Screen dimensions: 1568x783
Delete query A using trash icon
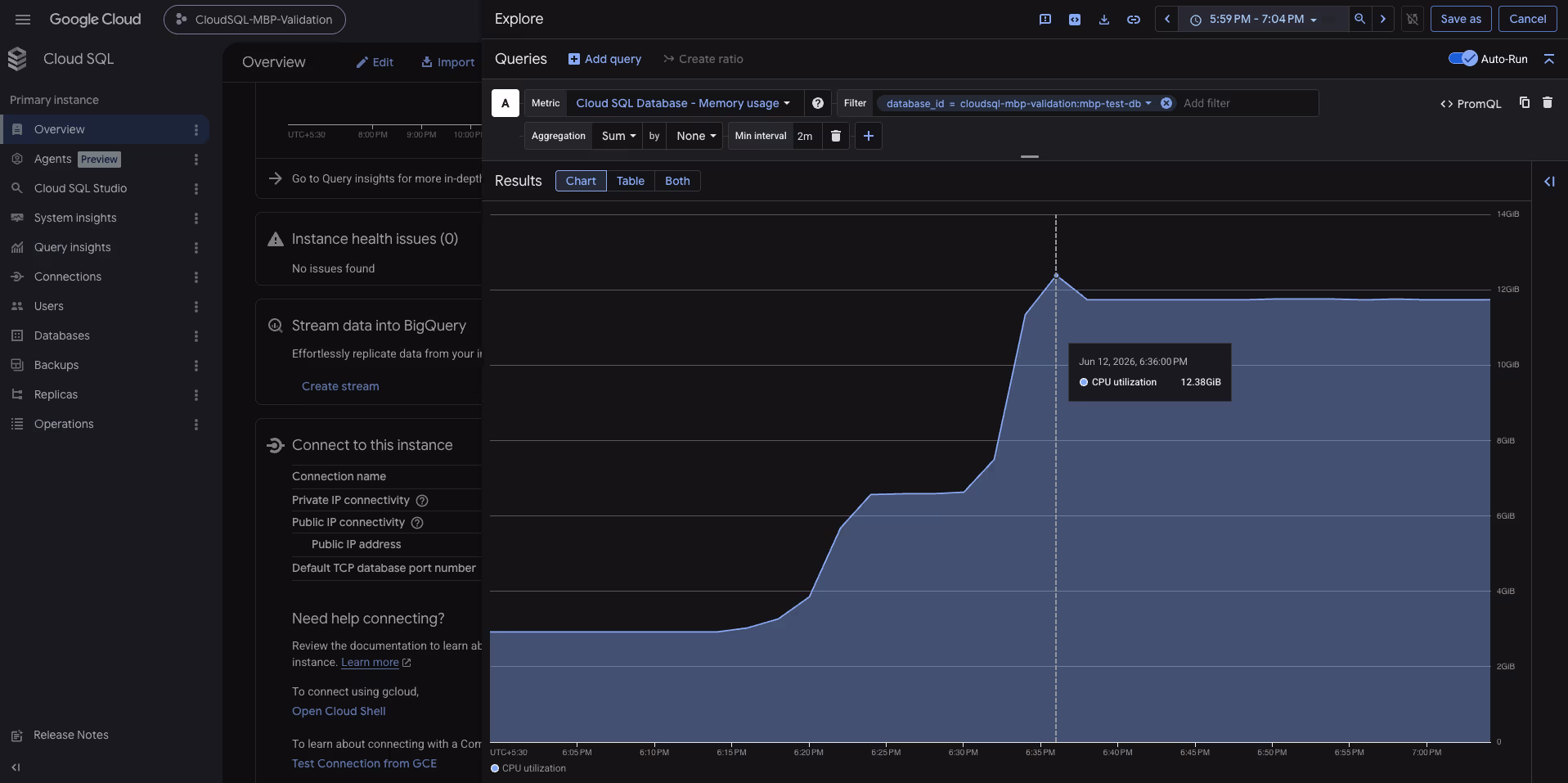[x=1548, y=102]
